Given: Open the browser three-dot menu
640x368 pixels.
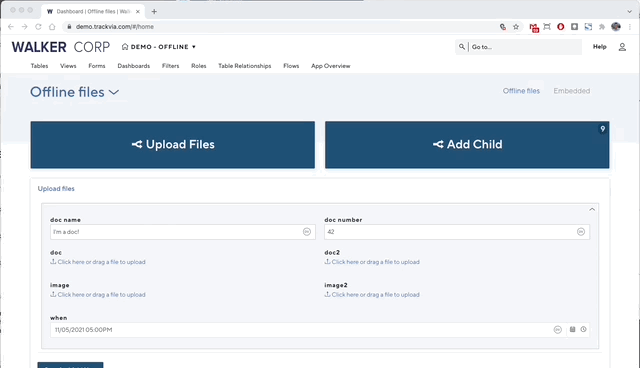Looking at the screenshot, I should pyautogui.click(x=630, y=27).
